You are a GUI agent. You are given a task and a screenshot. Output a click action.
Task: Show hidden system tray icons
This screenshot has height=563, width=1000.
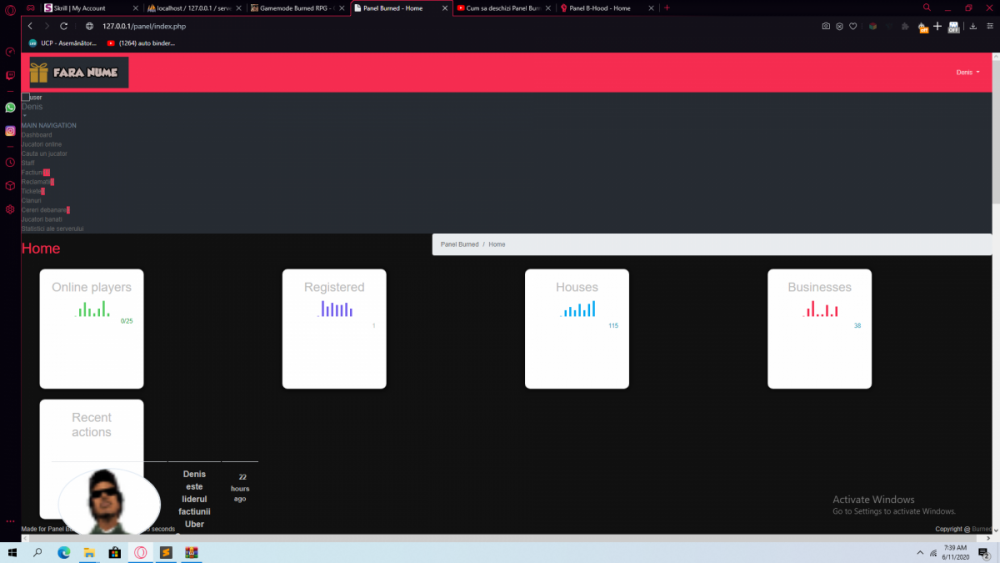click(x=920, y=553)
